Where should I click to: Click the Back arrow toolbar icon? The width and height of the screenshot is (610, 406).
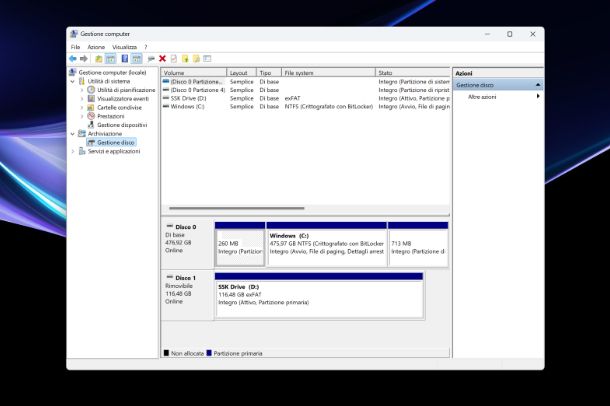click(x=74, y=59)
